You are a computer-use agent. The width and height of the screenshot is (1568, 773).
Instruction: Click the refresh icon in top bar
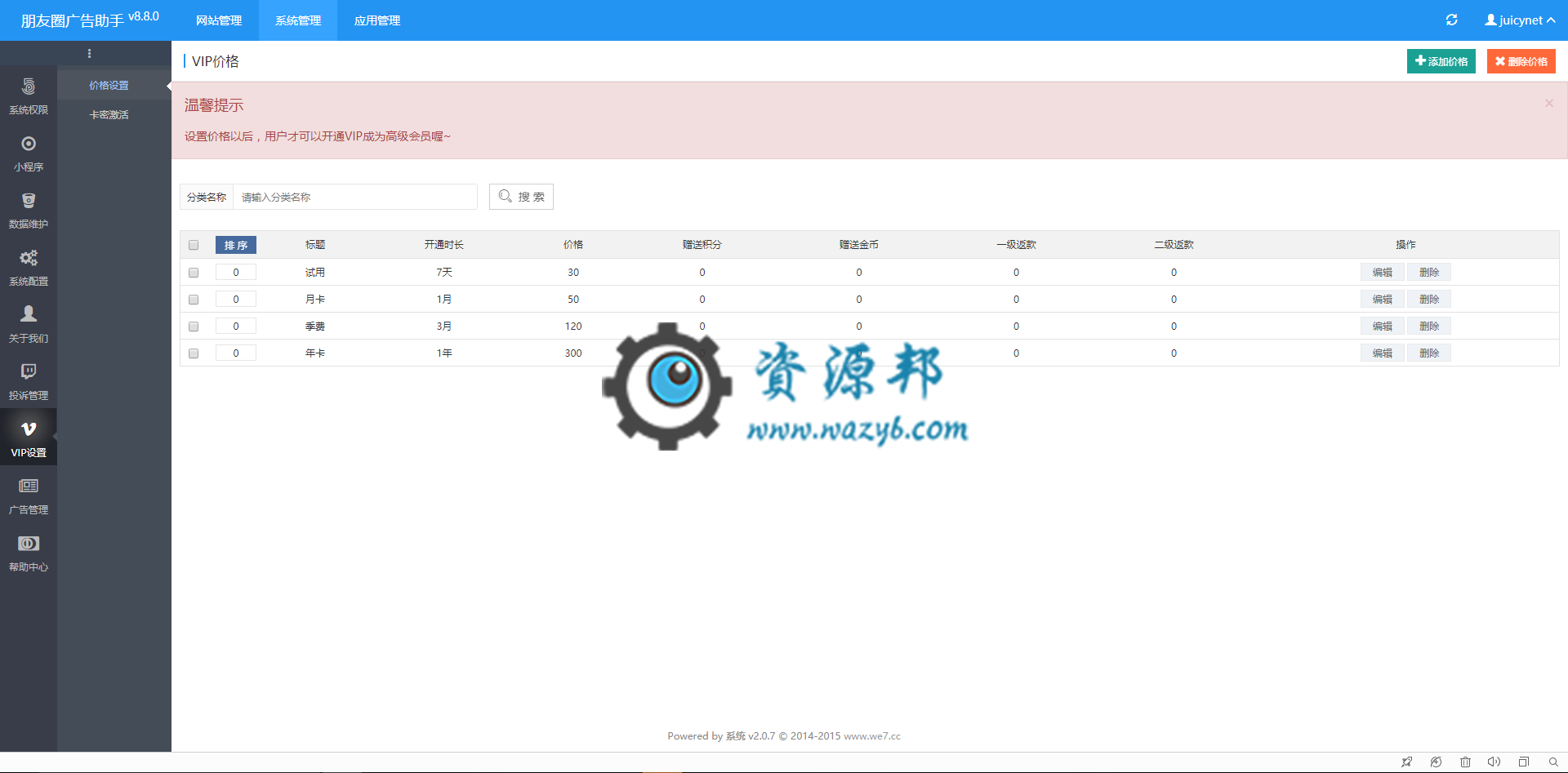(x=1451, y=20)
